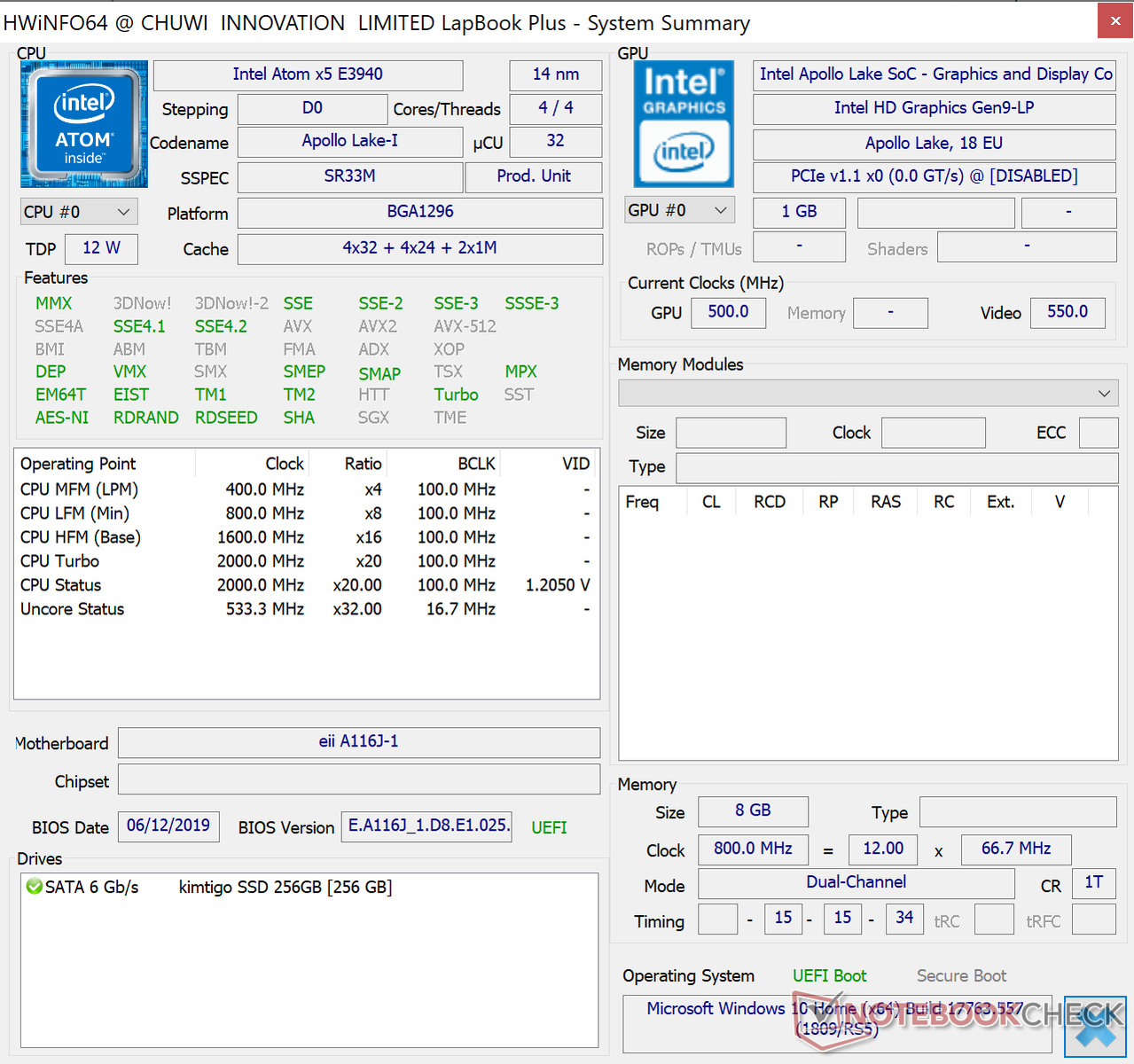Click the Prod. Unit field

(x=534, y=176)
